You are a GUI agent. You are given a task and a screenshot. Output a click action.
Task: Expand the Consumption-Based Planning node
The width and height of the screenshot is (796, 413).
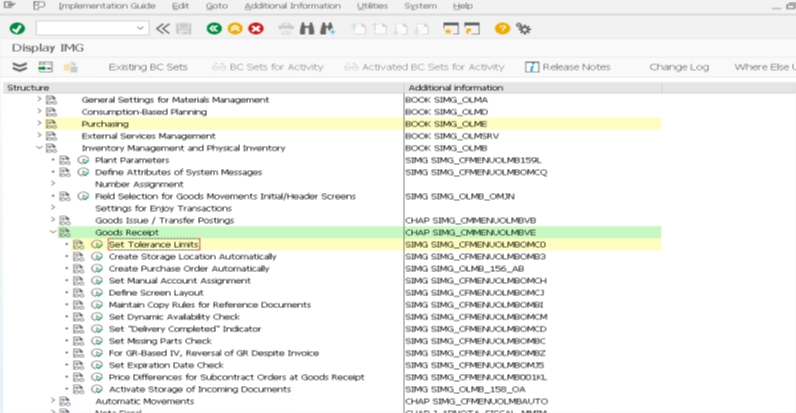point(39,112)
